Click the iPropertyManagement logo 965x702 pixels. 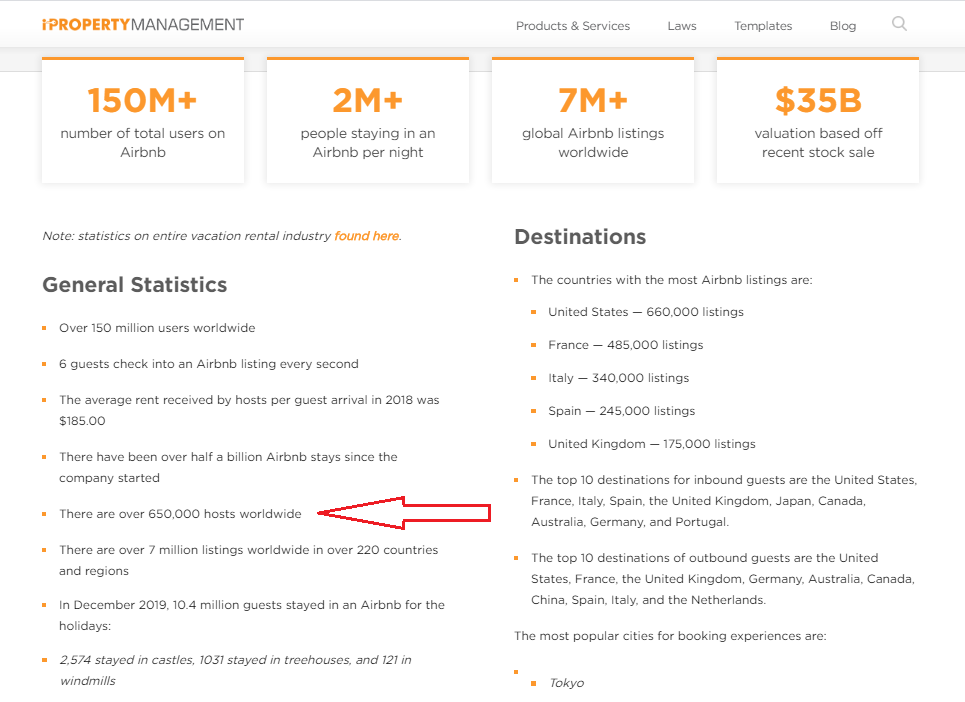pyautogui.click(x=140, y=24)
